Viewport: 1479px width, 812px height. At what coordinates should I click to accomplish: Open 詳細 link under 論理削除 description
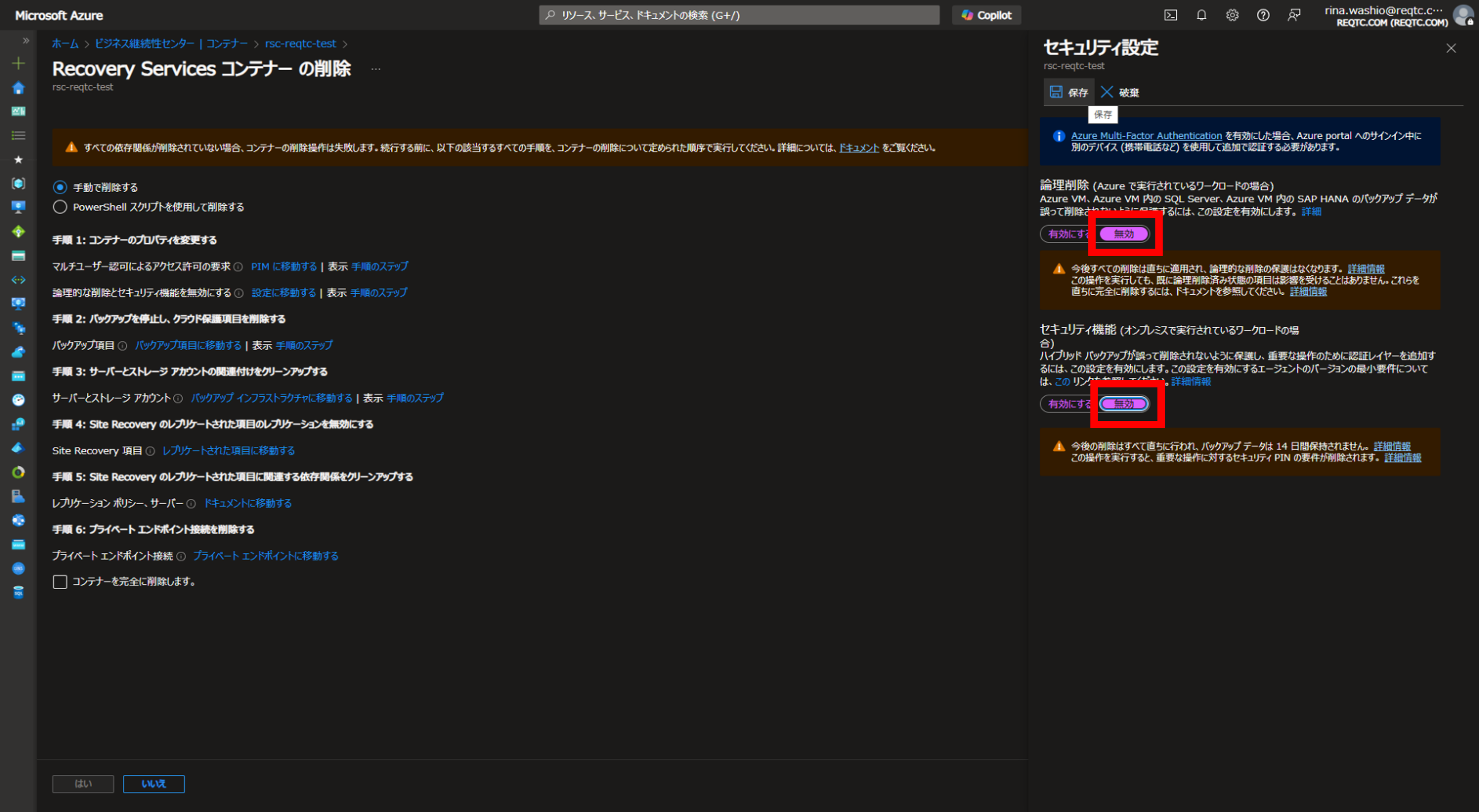pyautogui.click(x=1311, y=212)
